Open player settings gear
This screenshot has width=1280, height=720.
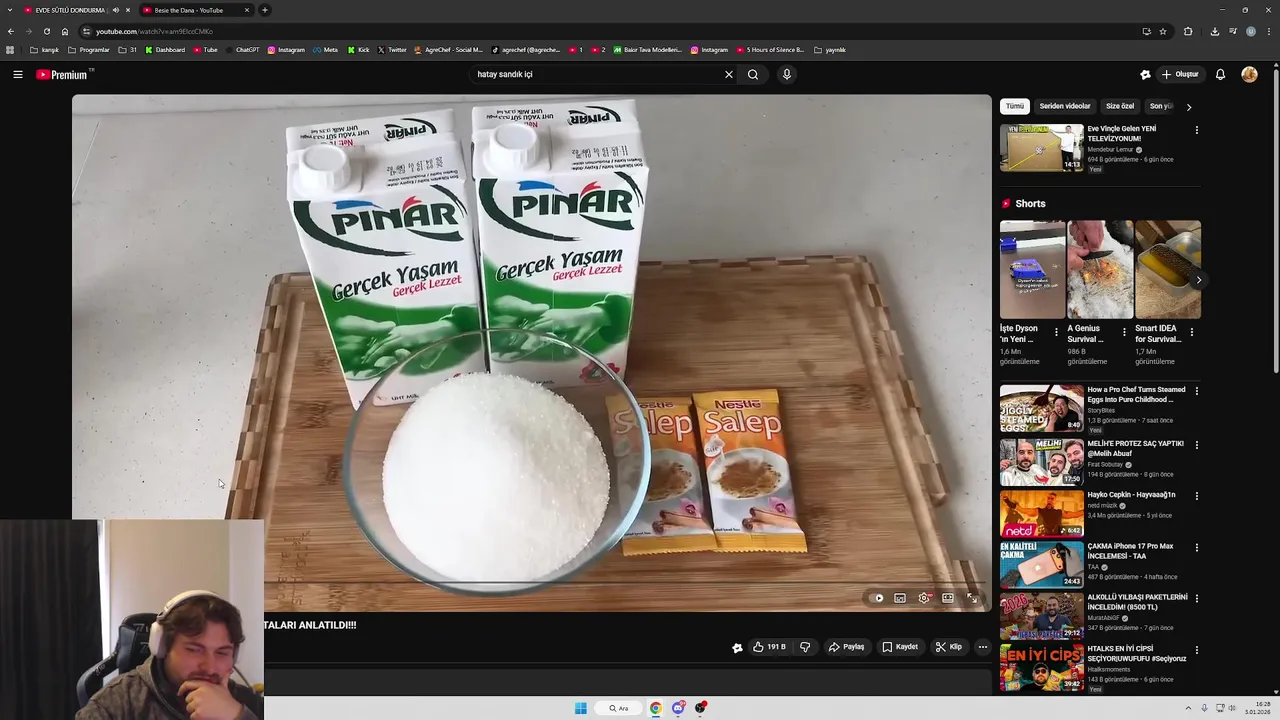coord(924,598)
